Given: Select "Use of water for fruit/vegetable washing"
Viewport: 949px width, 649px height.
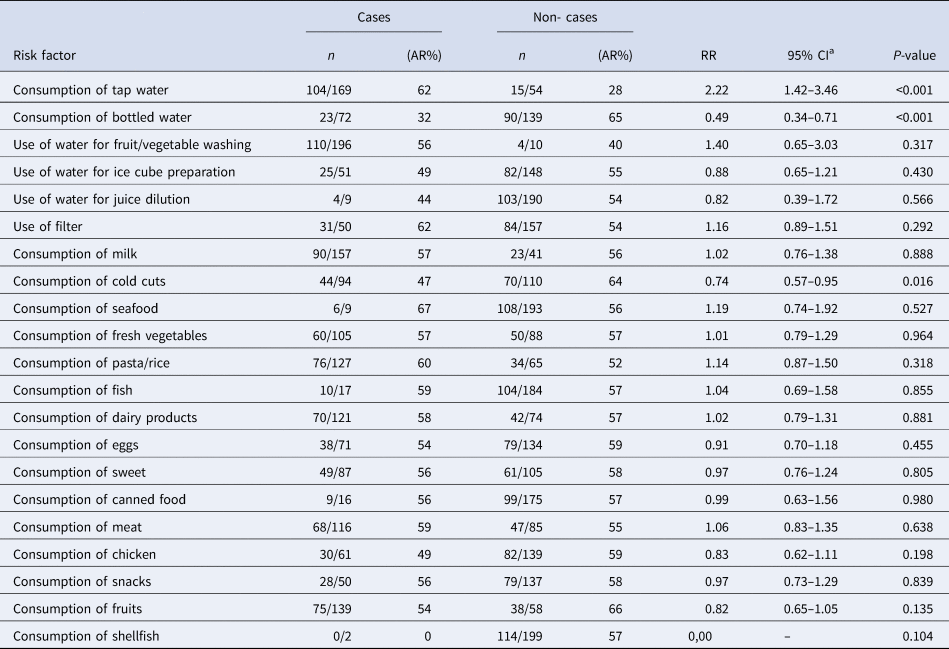Looking at the screenshot, I should 132,145.
